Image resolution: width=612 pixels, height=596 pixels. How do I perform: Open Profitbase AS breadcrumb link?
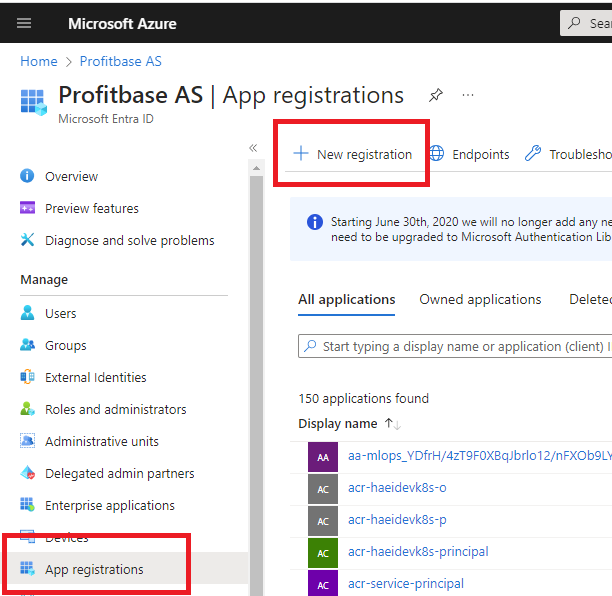pyautogui.click(x=121, y=61)
